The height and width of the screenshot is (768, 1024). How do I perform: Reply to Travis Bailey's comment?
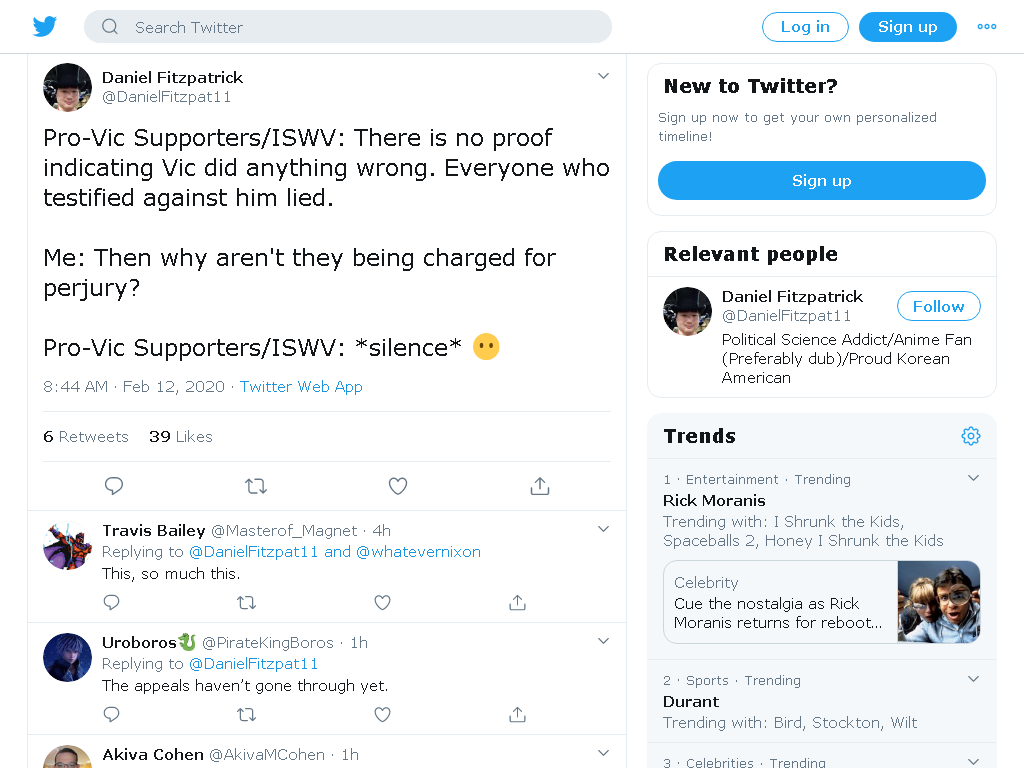(x=112, y=602)
